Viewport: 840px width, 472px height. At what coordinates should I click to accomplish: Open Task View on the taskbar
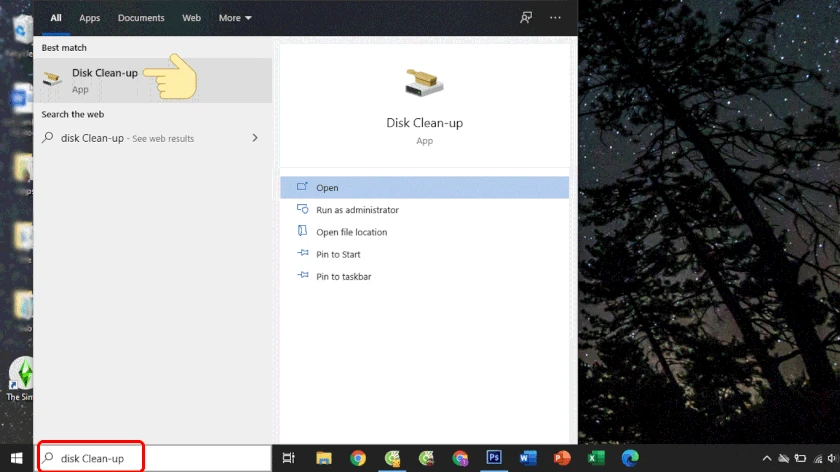[289, 458]
